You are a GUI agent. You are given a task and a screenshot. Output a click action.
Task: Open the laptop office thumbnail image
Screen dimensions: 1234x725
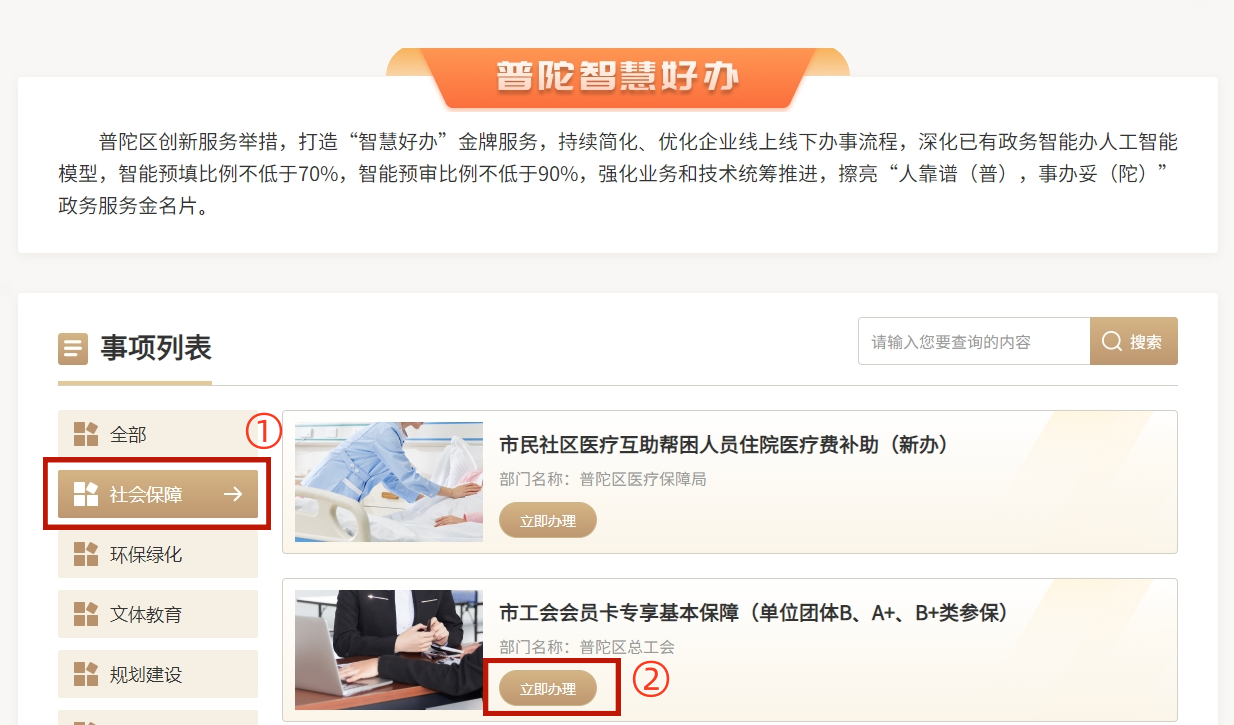(x=389, y=650)
